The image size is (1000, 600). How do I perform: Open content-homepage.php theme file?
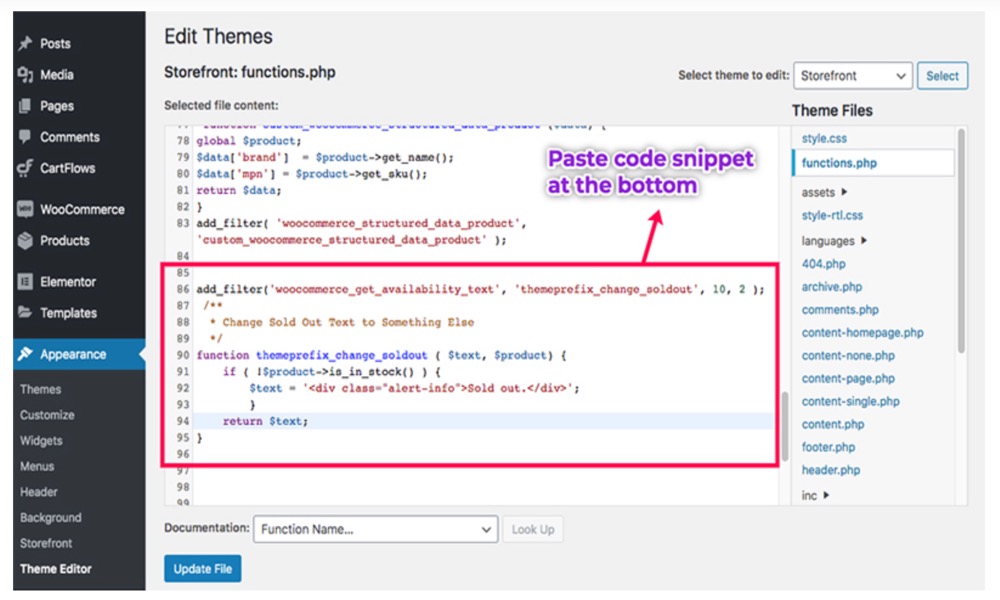[862, 333]
